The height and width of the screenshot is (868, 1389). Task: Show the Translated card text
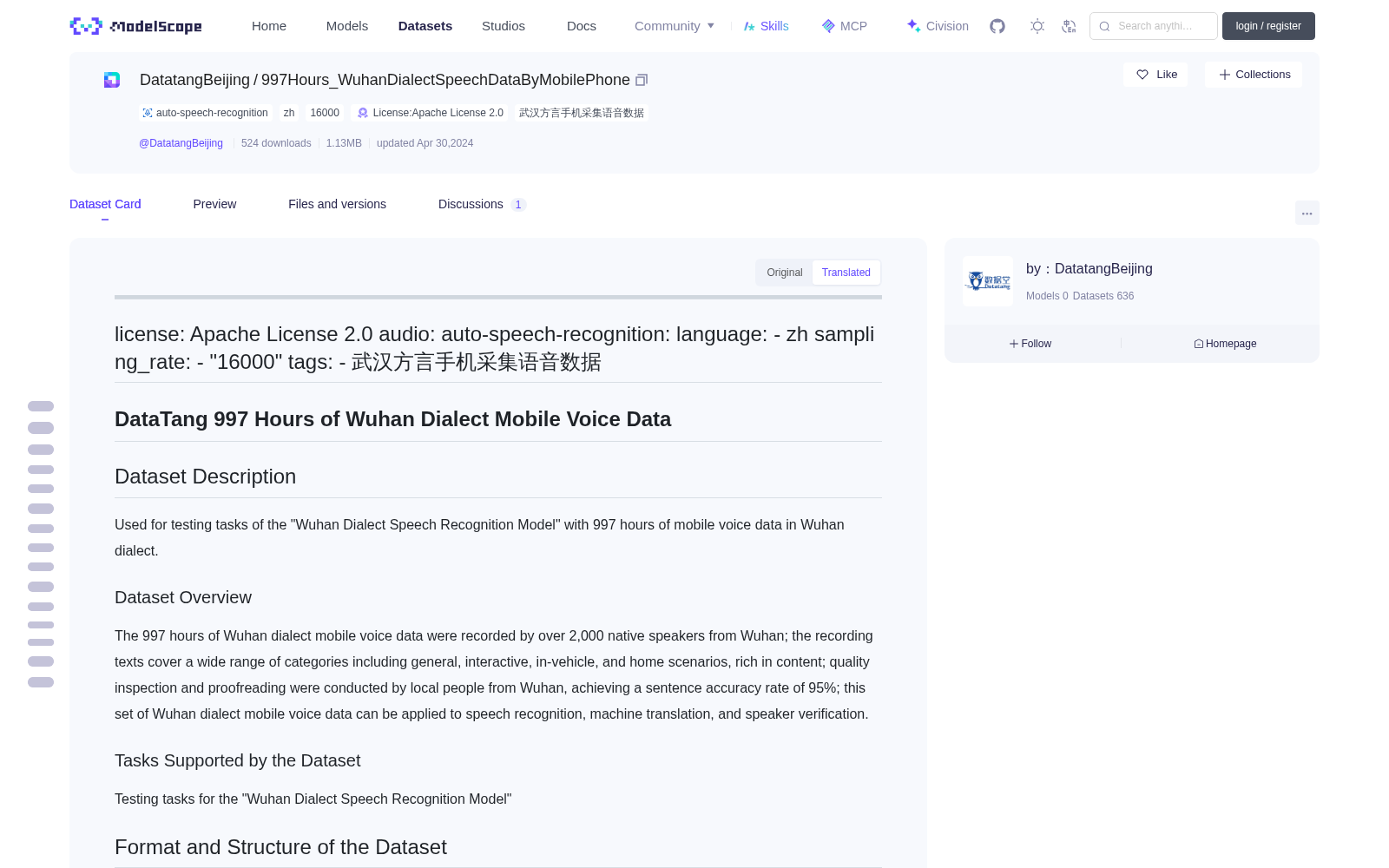point(846,273)
